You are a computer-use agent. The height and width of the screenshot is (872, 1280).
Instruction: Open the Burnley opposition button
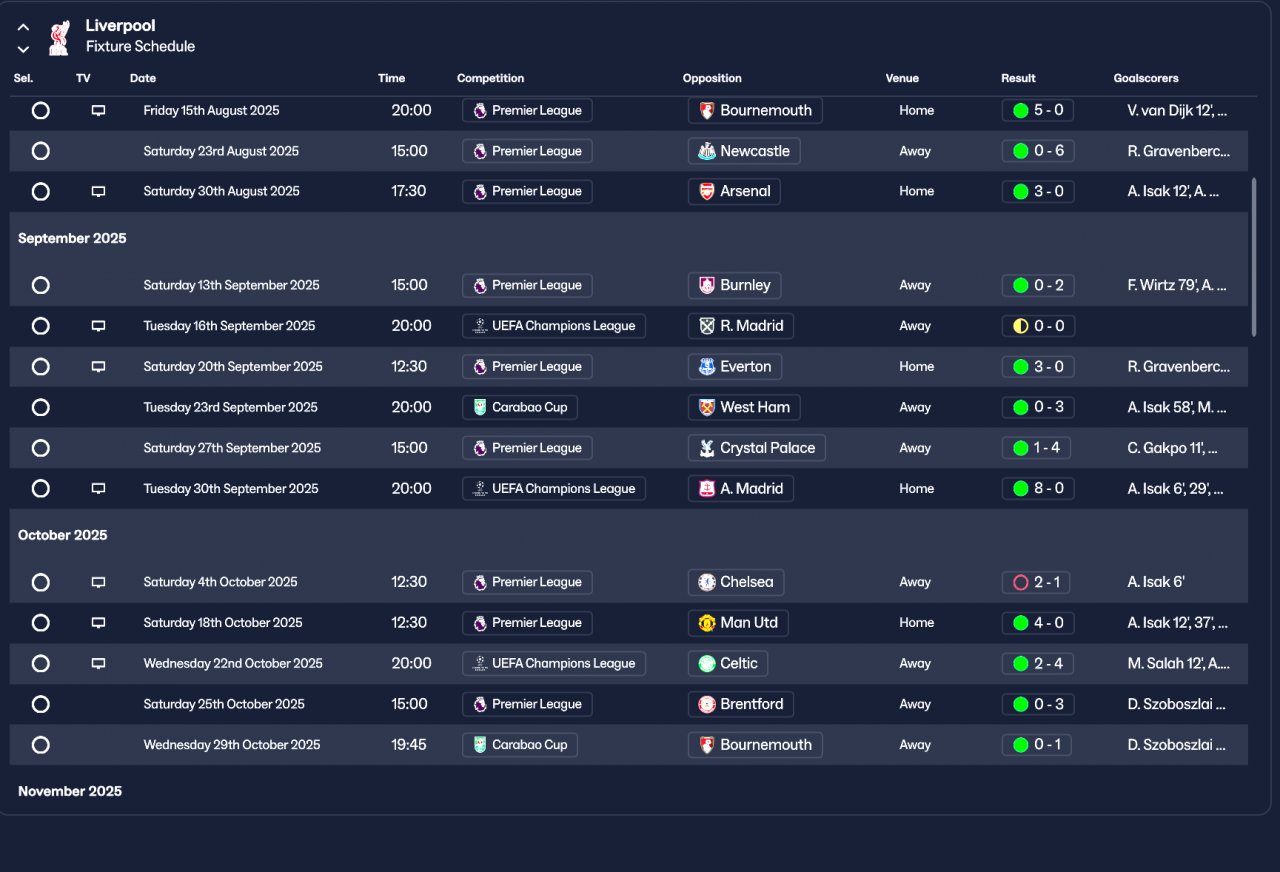point(735,285)
